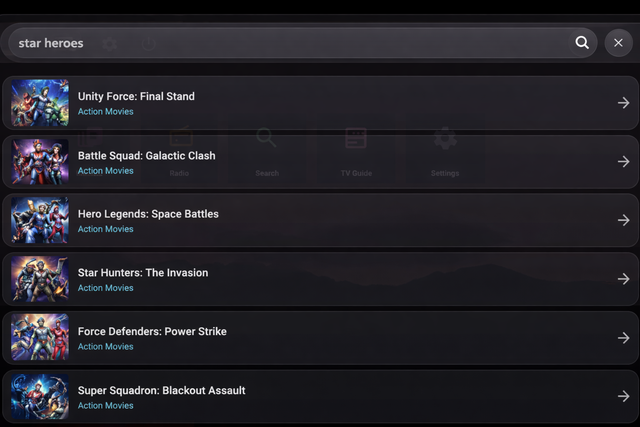Select the Star Hunters: The Invasion title
640x427 pixels.
click(x=143, y=272)
